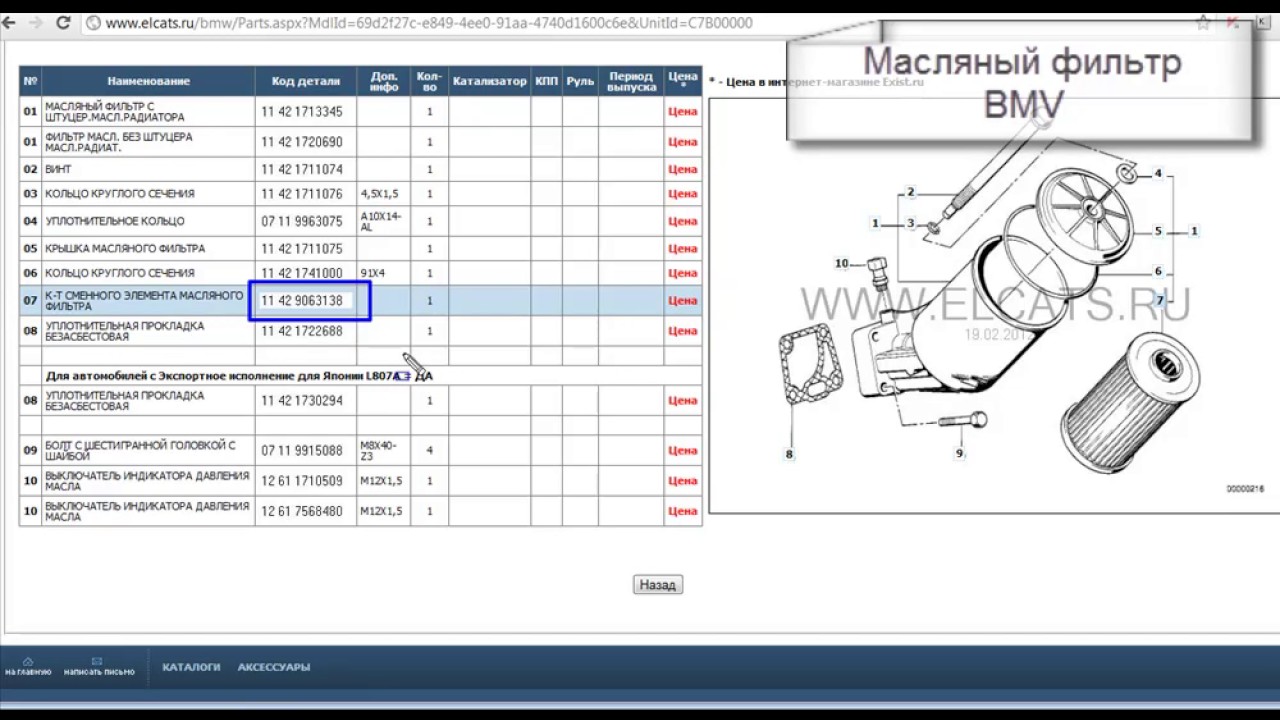Click callout number 8 in the diagram
This screenshot has width=1280, height=720.
tap(789, 454)
